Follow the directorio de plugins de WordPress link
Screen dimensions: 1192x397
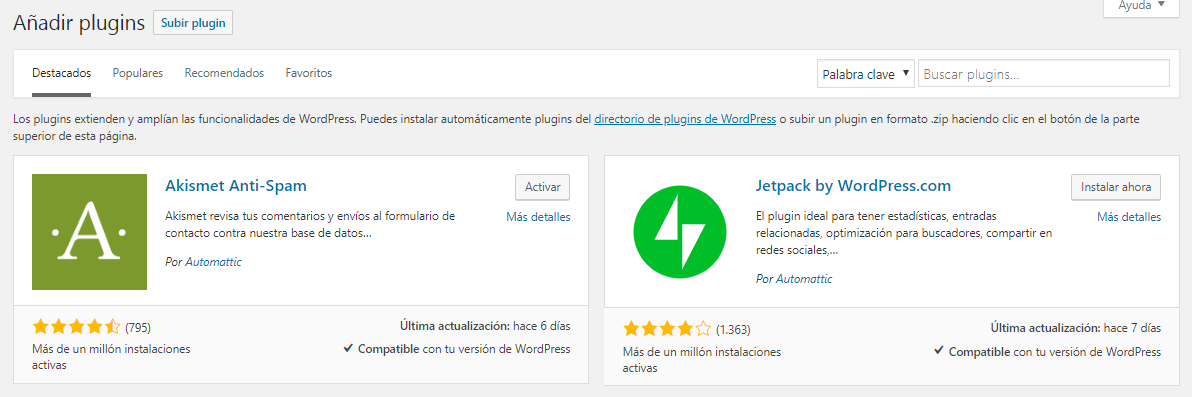pyautogui.click(x=685, y=119)
